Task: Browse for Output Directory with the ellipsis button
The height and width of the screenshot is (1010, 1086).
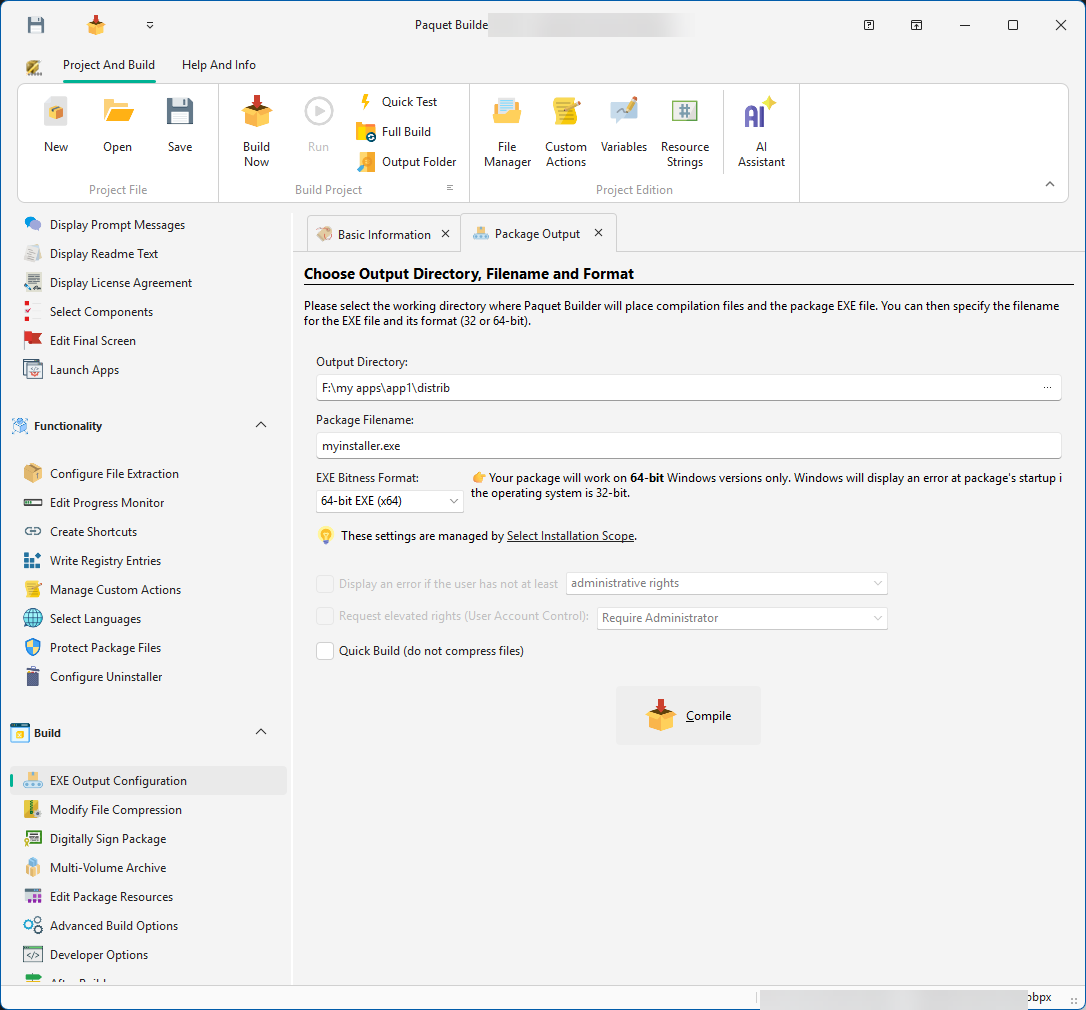Action: (x=1047, y=387)
